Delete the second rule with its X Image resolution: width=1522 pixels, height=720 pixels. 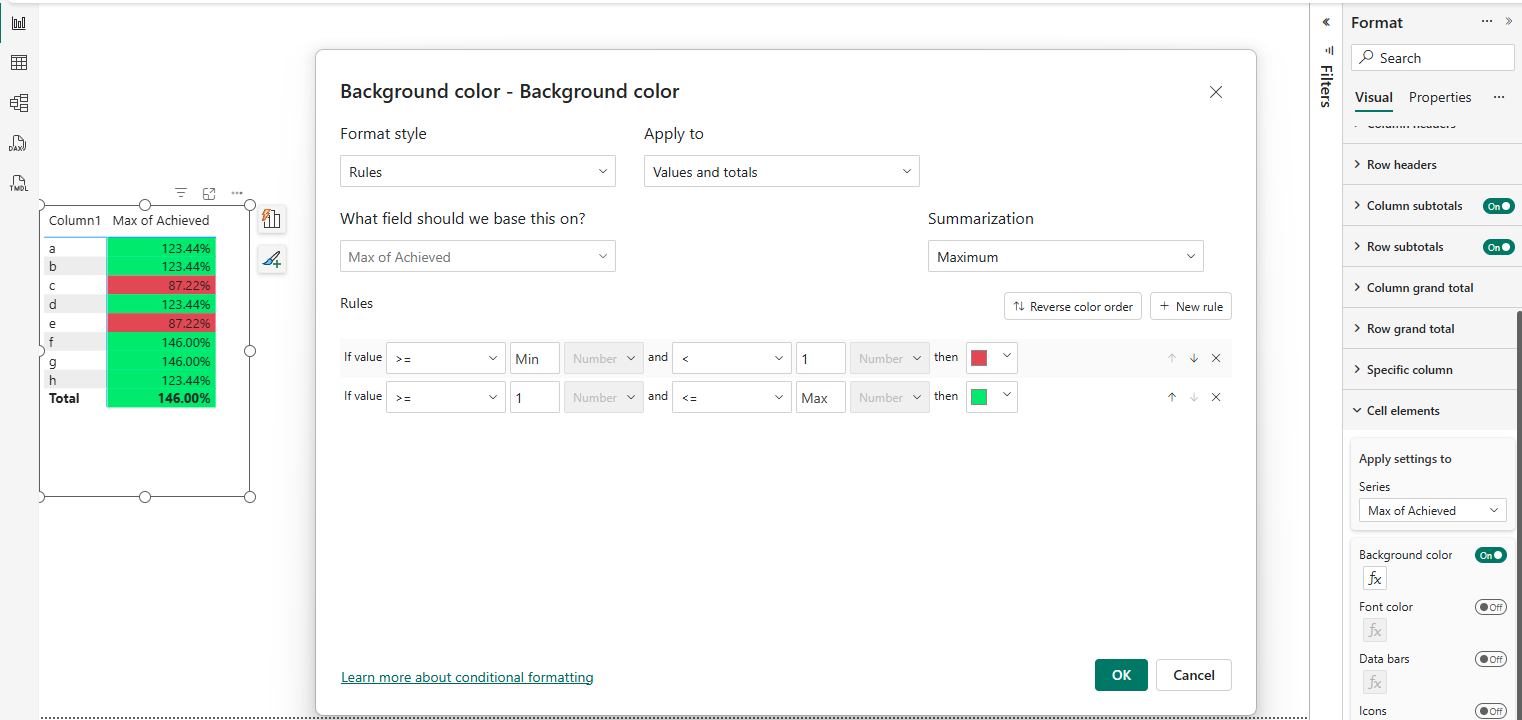(x=1216, y=397)
